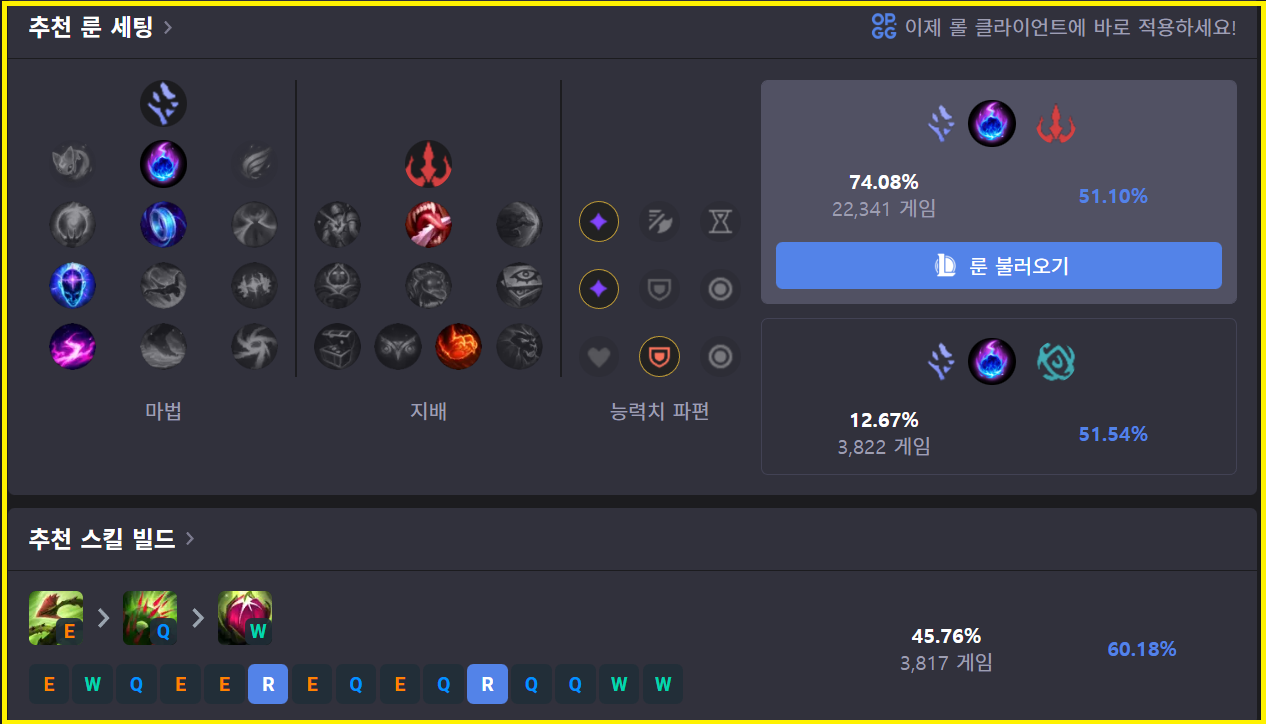Choose the hourglass ability haste shard
Screen dimensions: 1266x724
coord(720,222)
